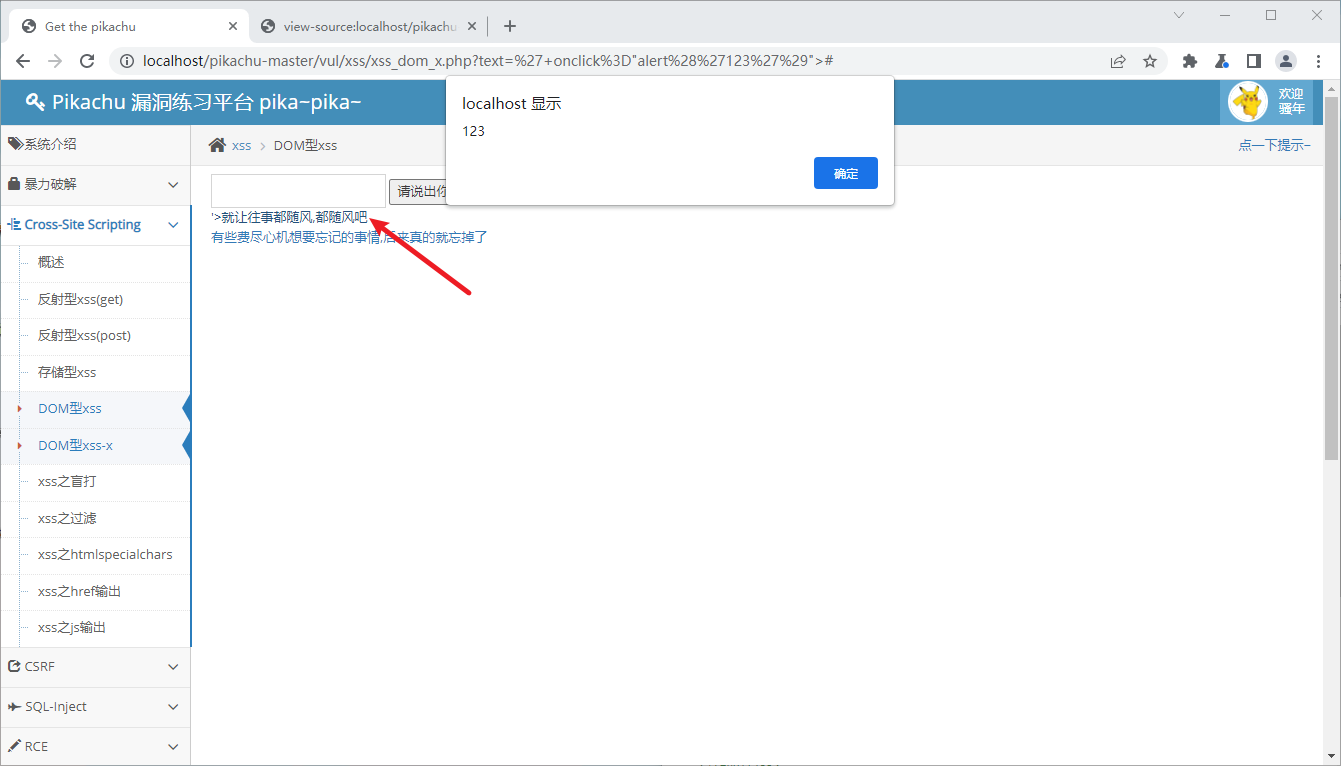Expand the SQL-Inject sidebar menu
The image size is (1341, 766).
(x=95, y=707)
